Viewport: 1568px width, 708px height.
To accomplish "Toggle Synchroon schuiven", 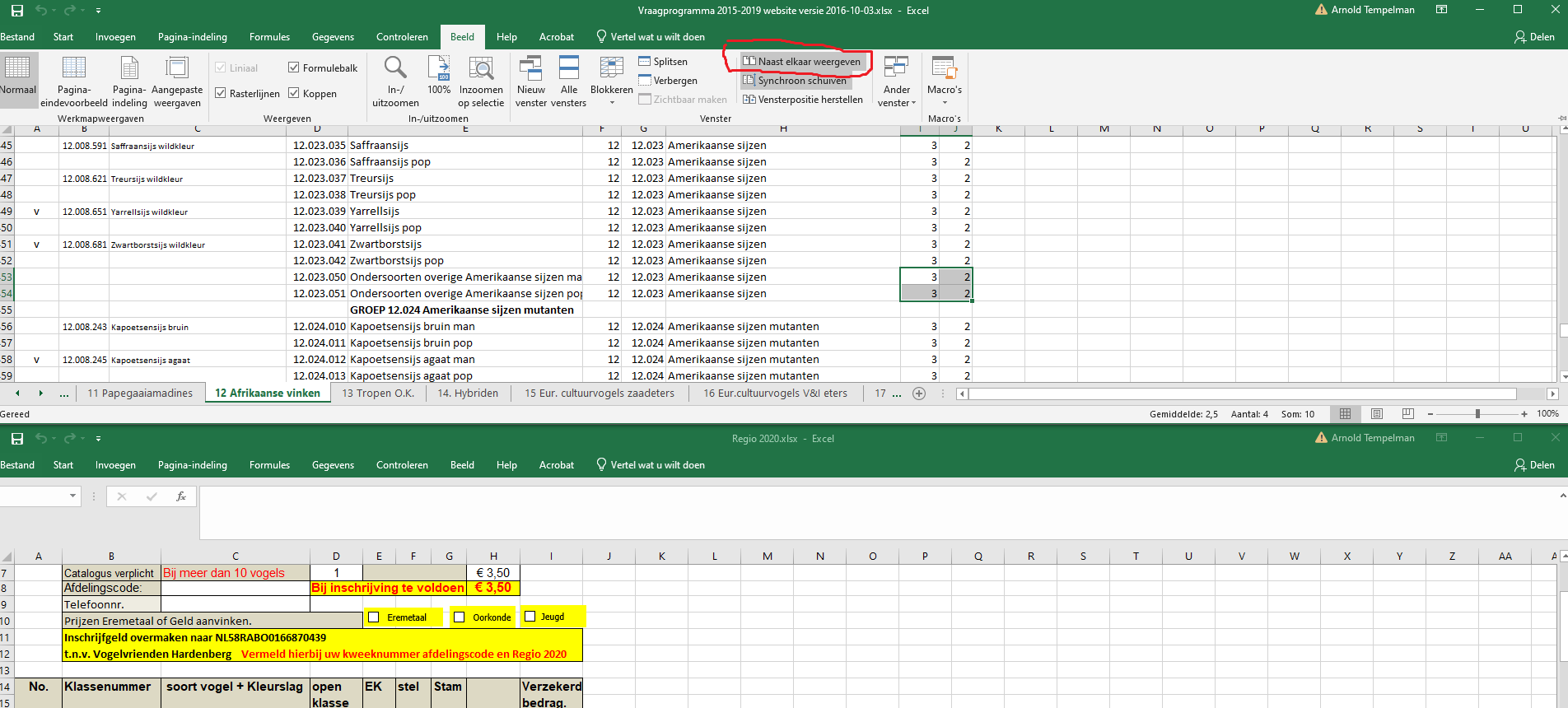I will coord(795,81).
